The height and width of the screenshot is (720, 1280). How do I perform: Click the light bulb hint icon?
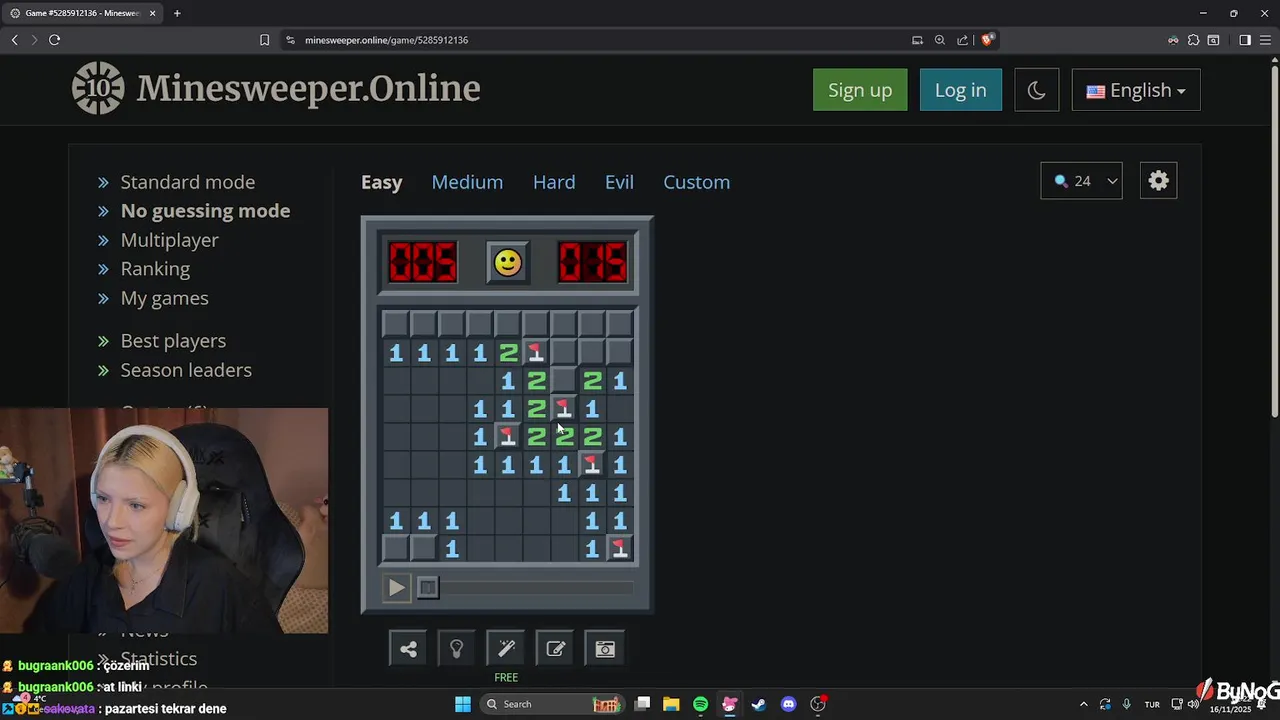point(457,649)
